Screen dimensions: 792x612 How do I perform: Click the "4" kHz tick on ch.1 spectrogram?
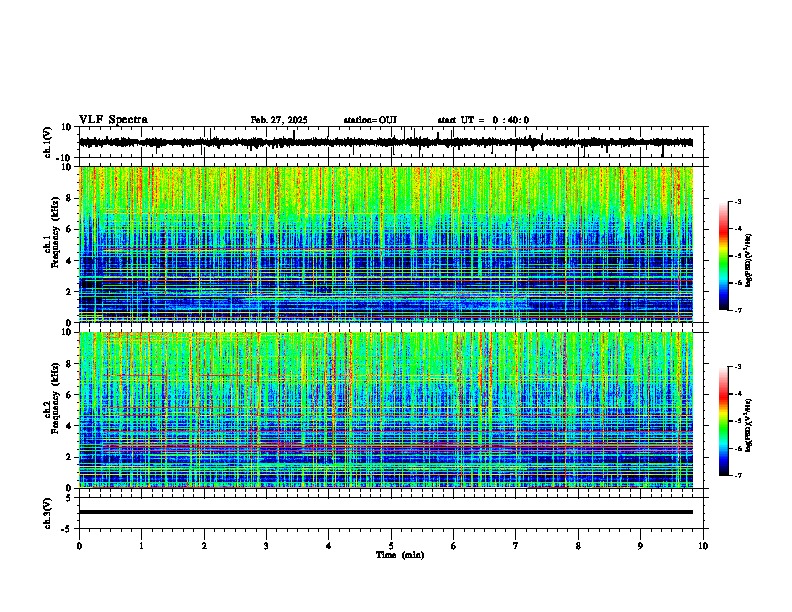pos(70,261)
